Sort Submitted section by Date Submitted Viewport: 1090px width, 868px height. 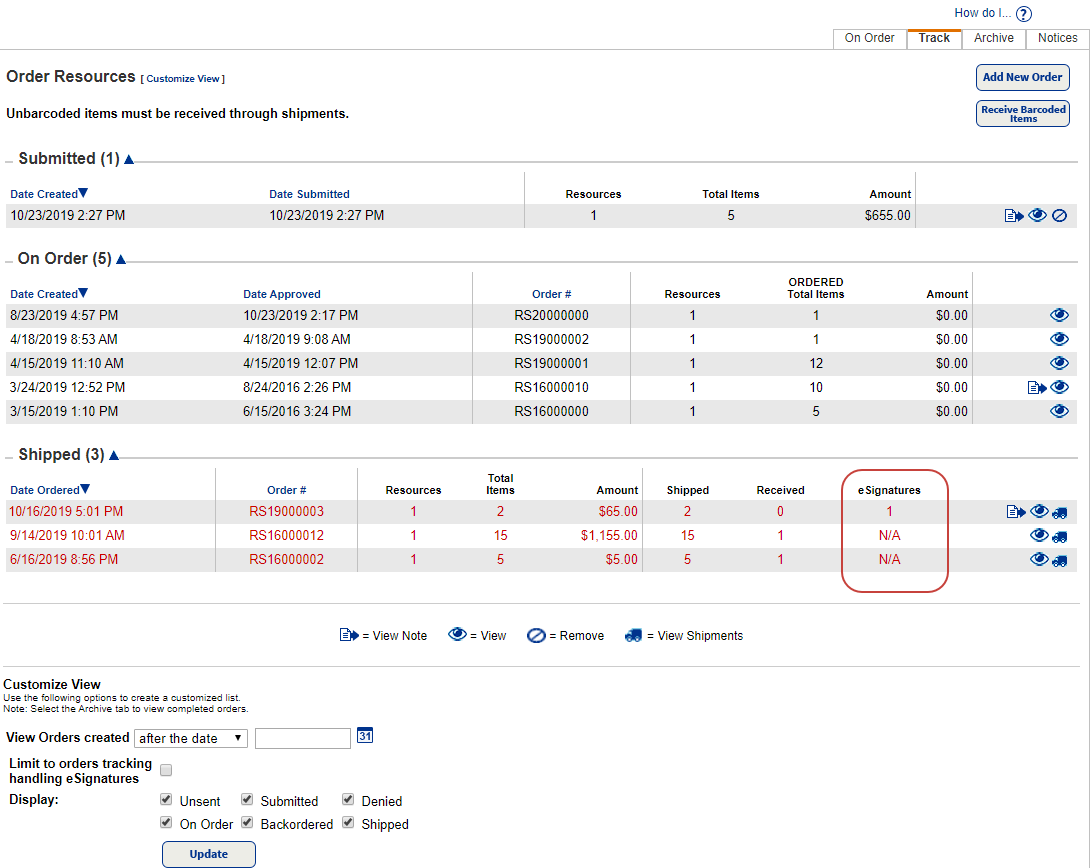coord(309,195)
